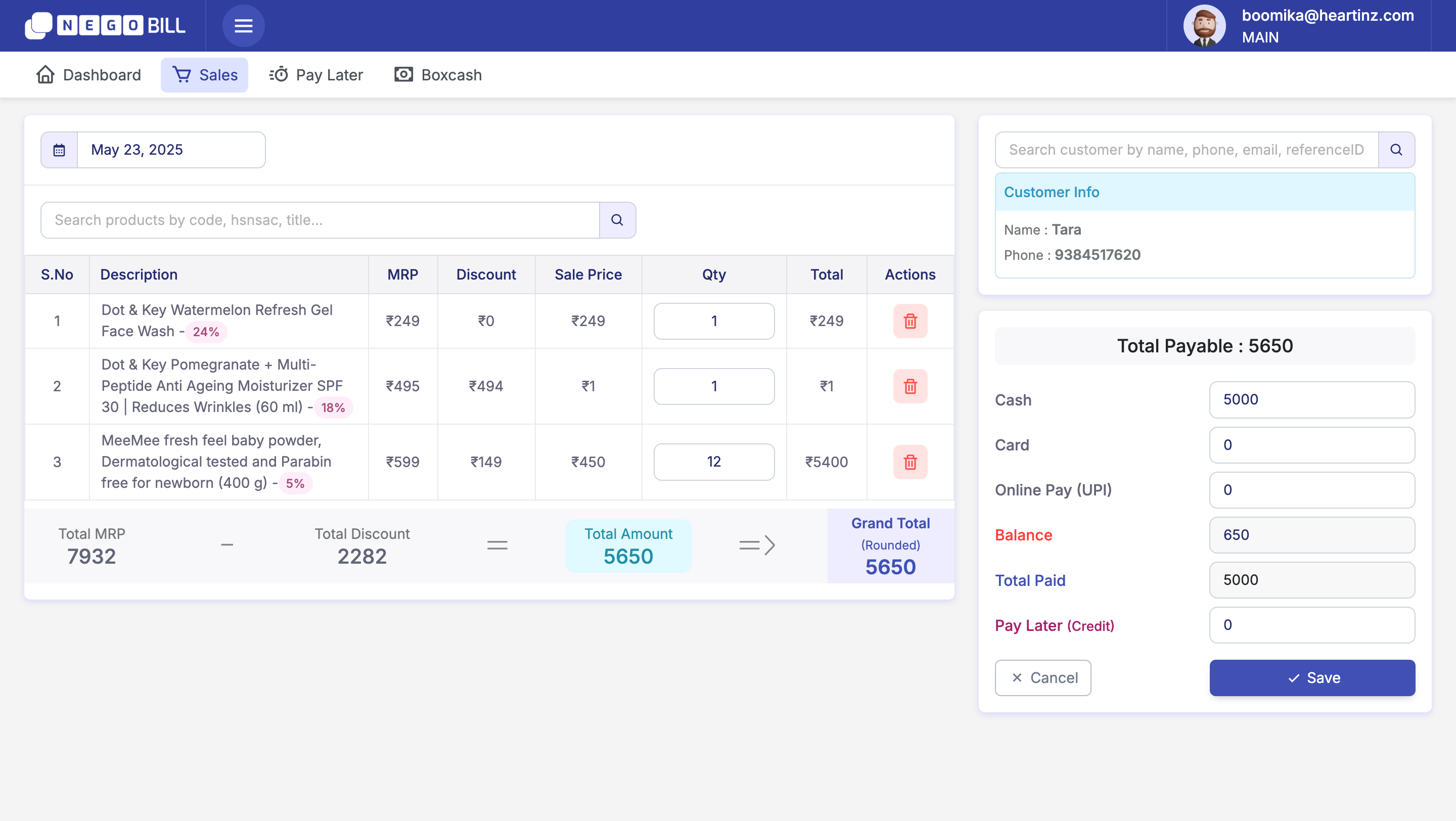This screenshot has height=821, width=1456.
Task: Click the Qty column header
Action: [x=714, y=275]
